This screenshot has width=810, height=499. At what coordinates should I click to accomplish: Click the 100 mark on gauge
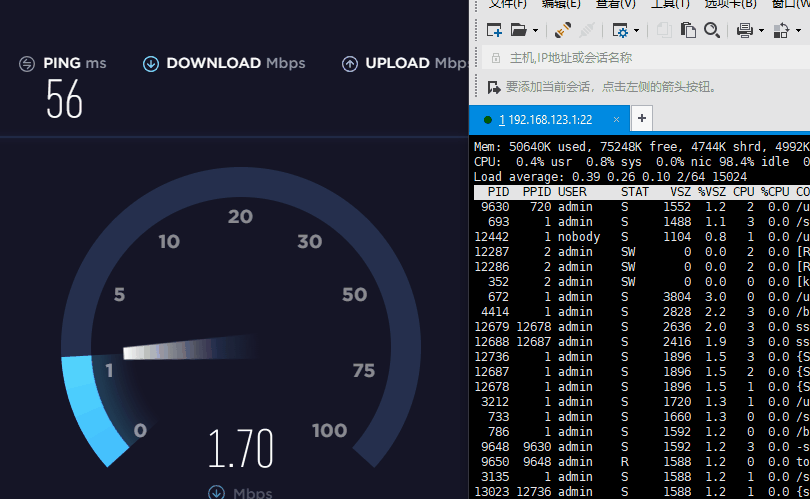(329, 431)
